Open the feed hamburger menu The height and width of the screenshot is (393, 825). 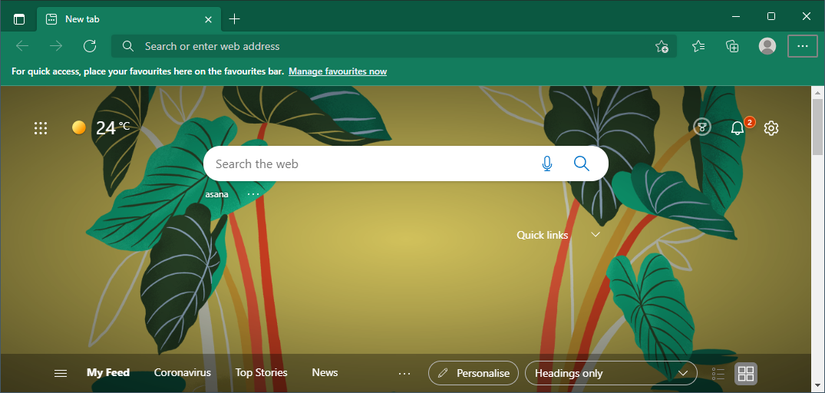pyautogui.click(x=61, y=374)
